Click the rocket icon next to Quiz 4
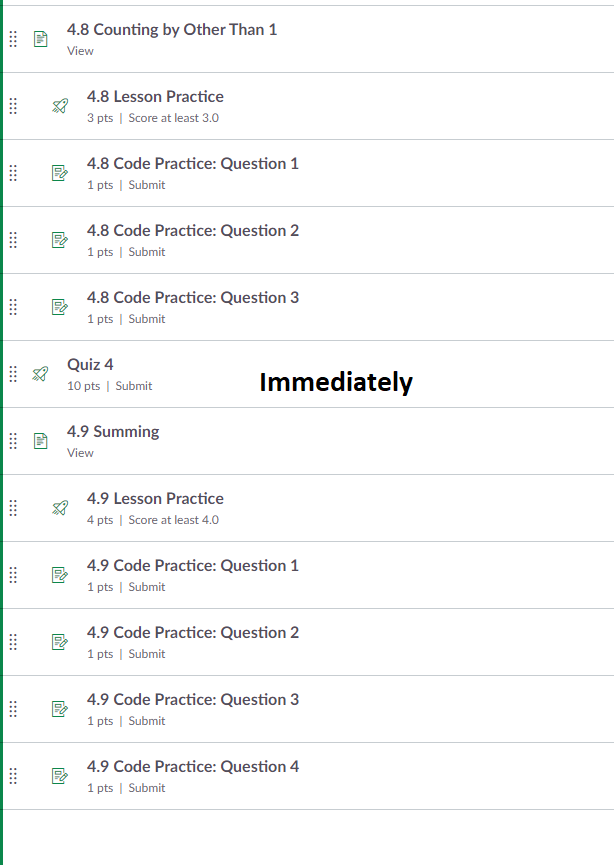614x865 pixels. 40,374
